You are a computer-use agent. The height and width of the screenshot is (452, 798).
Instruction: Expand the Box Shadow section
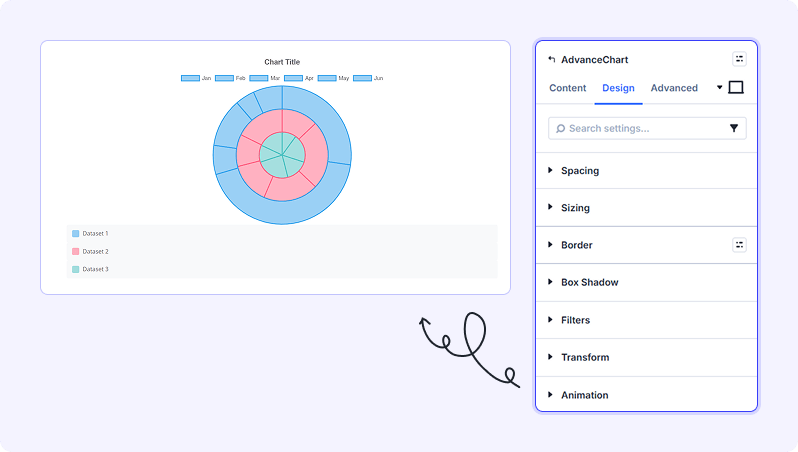(x=589, y=283)
